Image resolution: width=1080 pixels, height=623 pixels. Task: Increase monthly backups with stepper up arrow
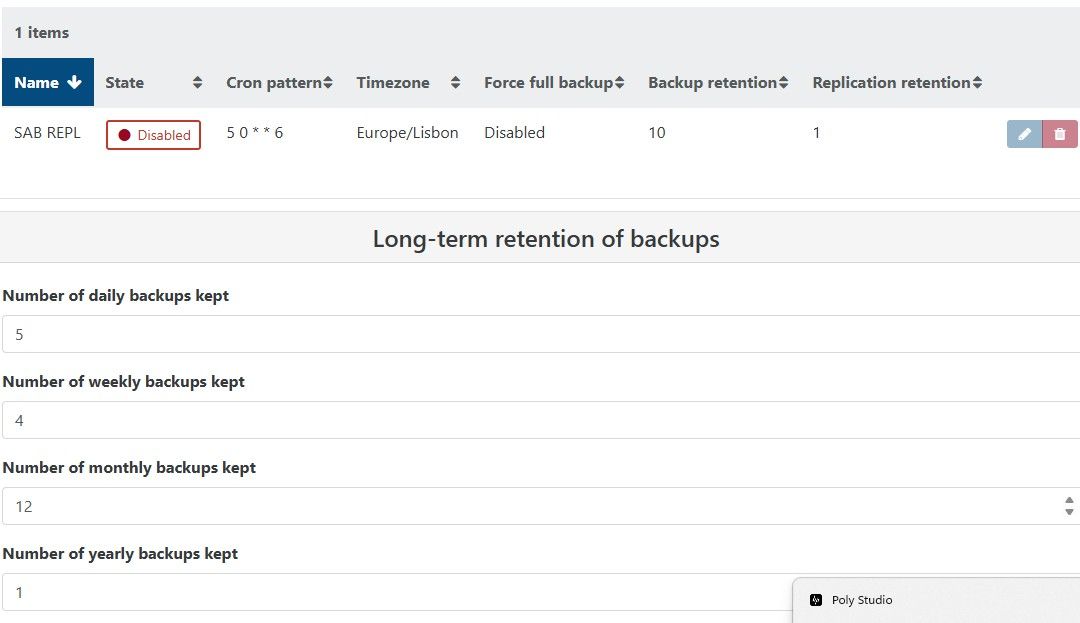click(x=1069, y=501)
